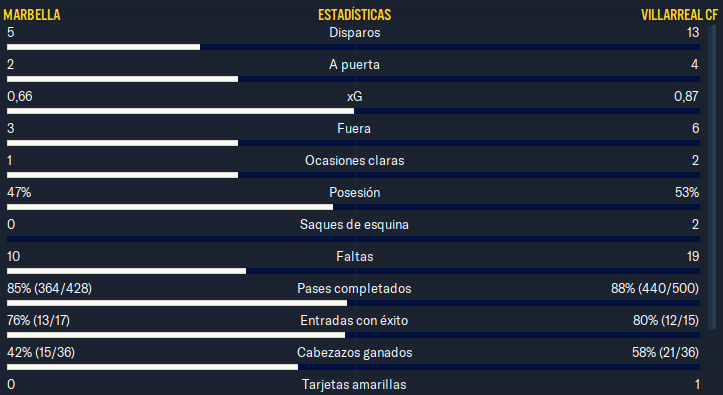The image size is (723, 395).
Task: Select the Pases completados label
Action: tap(354, 289)
